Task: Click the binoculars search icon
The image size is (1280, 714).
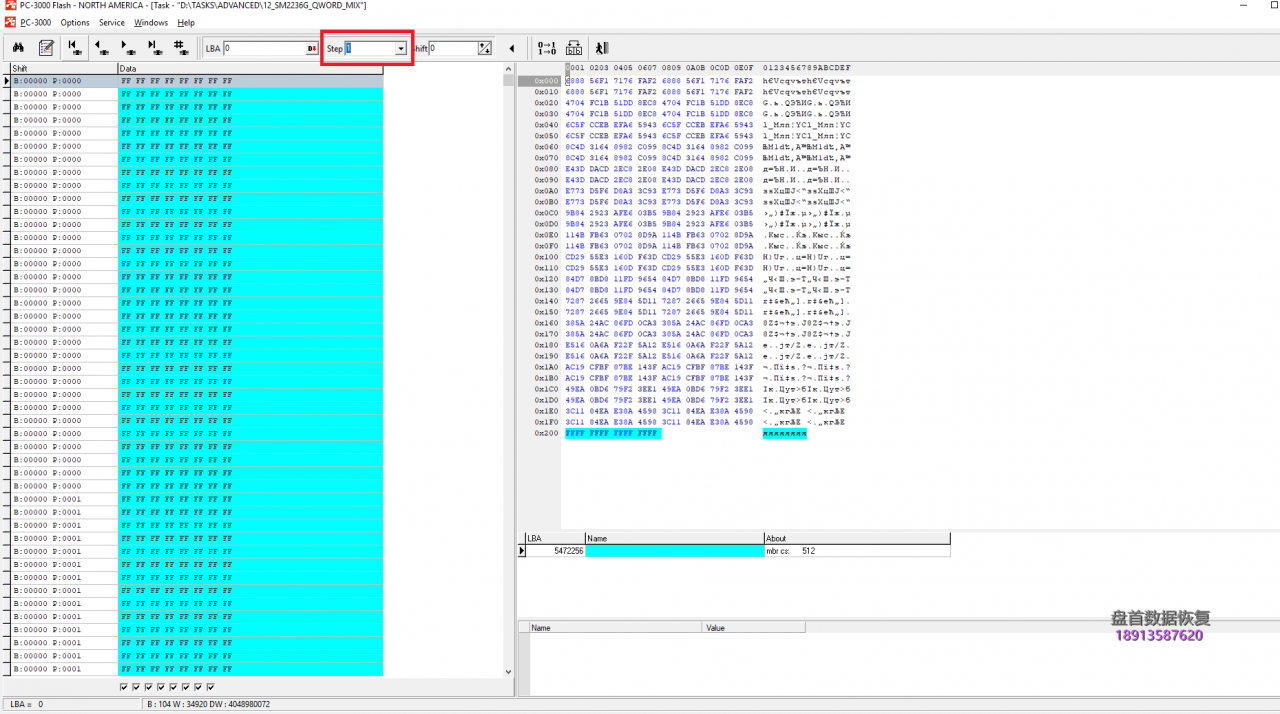Action: click(x=18, y=48)
